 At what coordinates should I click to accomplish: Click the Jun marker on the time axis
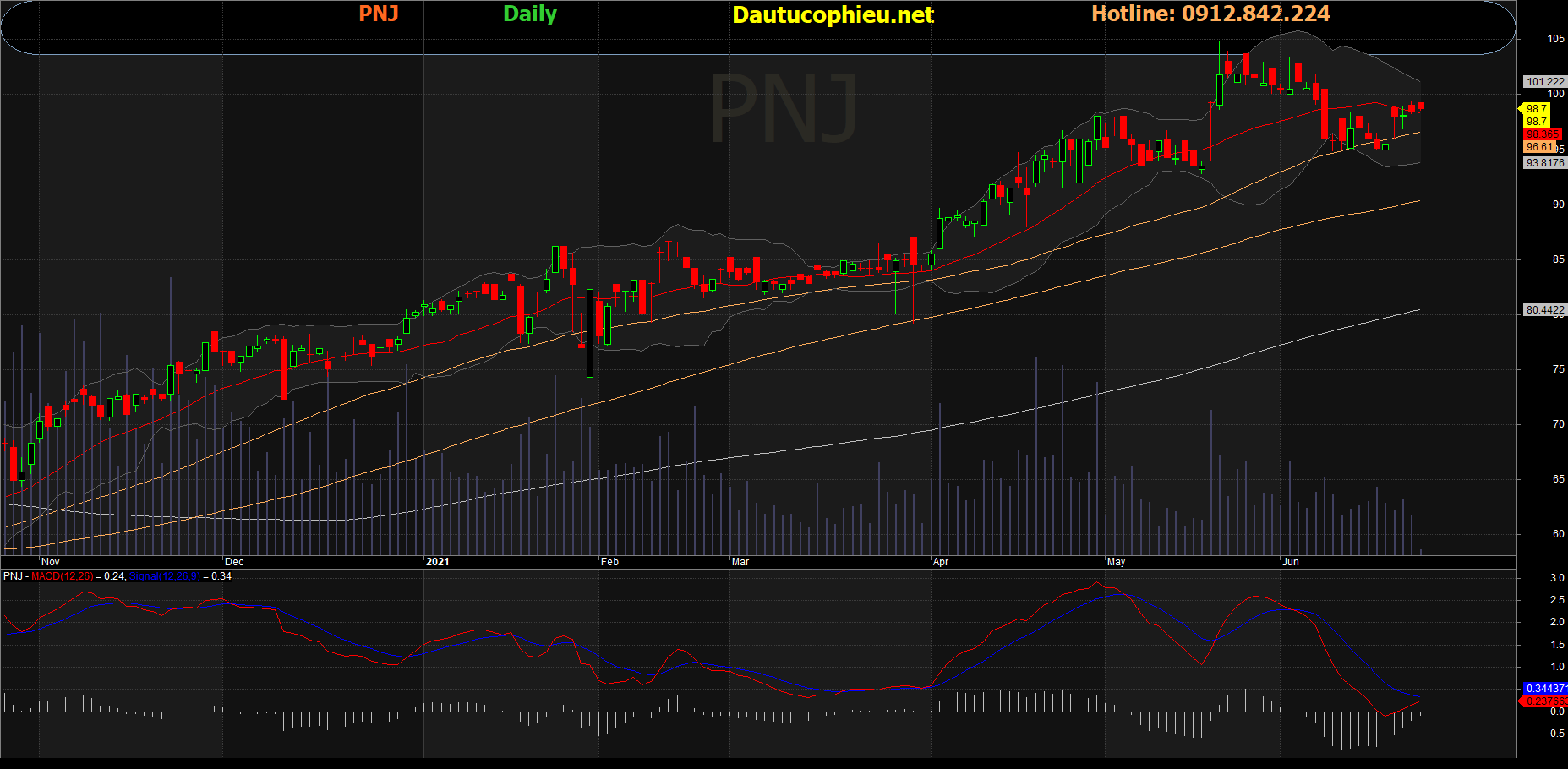[1290, 562]
